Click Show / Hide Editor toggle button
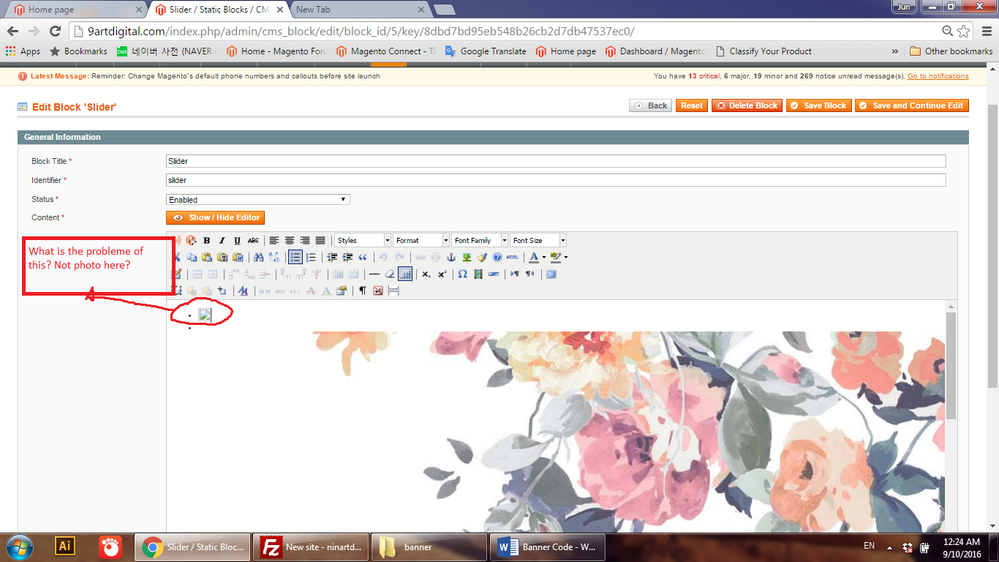Screen dimensions: 999x562 pyautogui.click(x=215, y=217)
